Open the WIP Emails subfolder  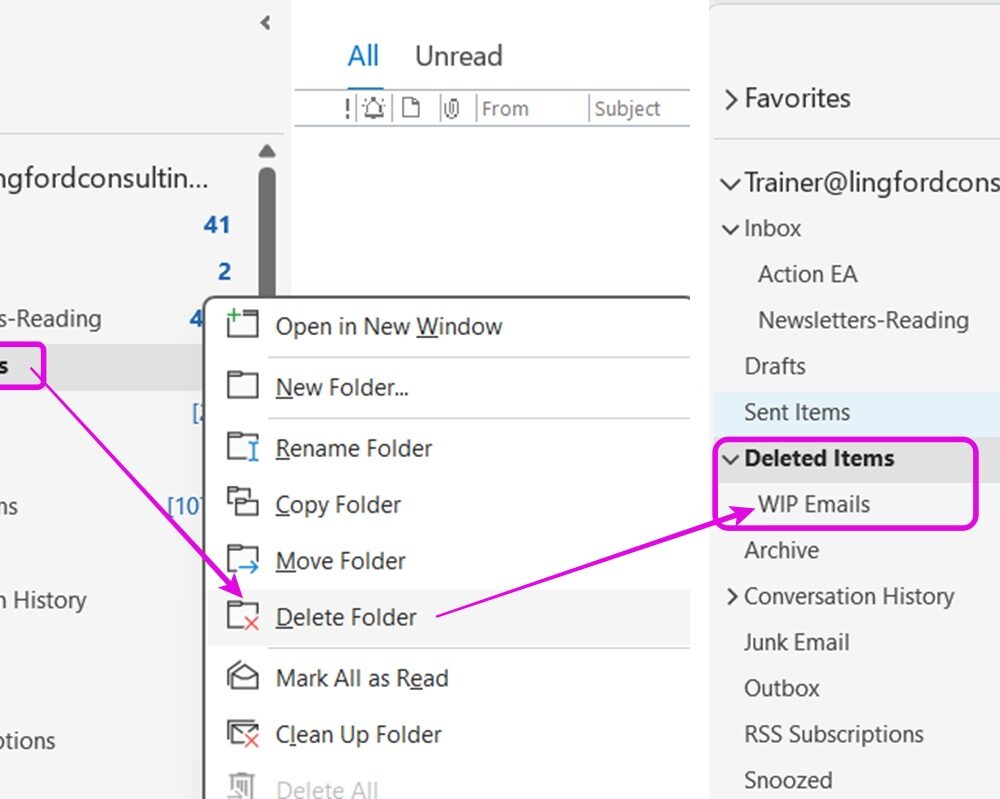(814, 504)
